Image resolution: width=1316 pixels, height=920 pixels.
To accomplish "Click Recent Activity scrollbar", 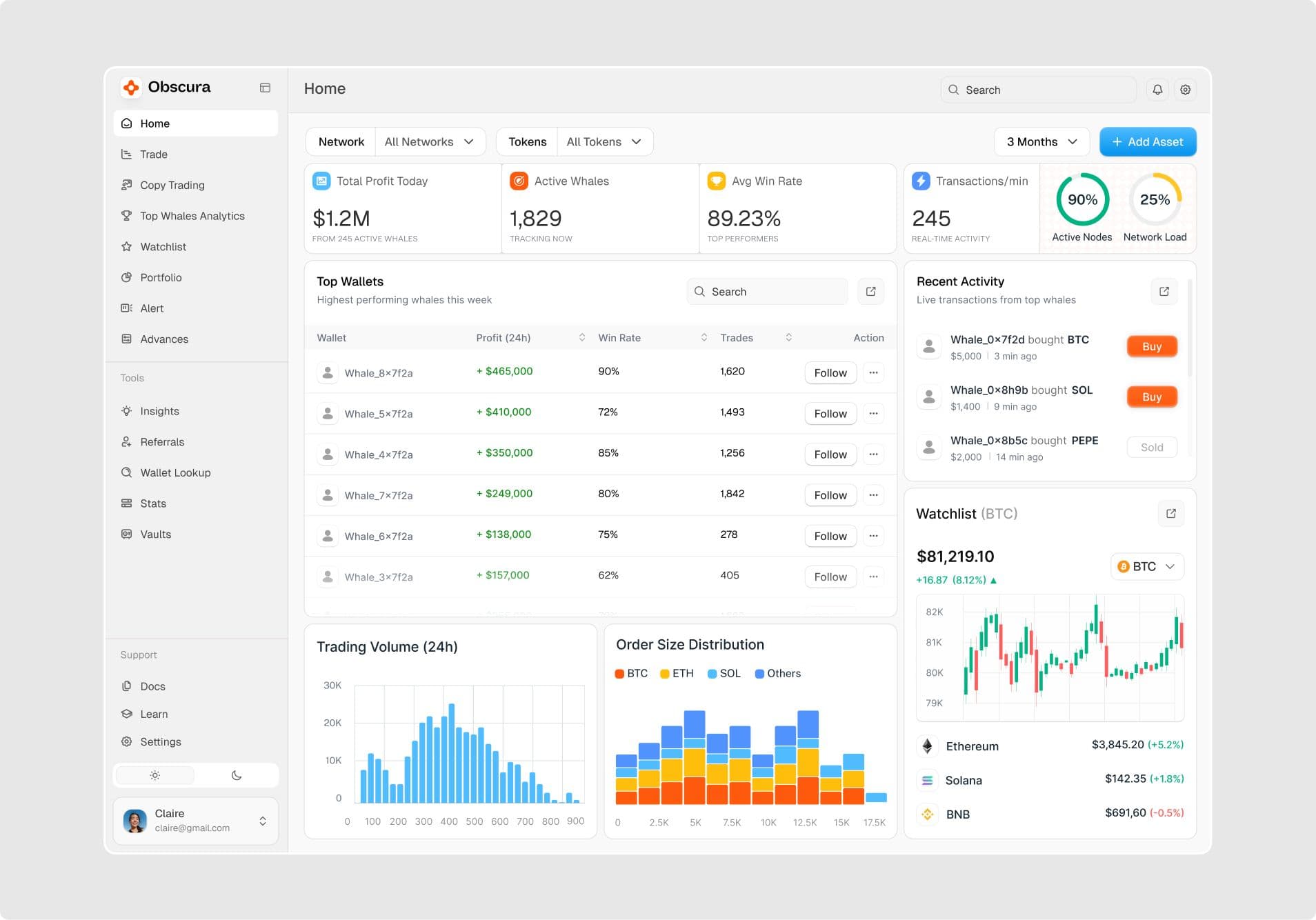I will [1190, 329].
